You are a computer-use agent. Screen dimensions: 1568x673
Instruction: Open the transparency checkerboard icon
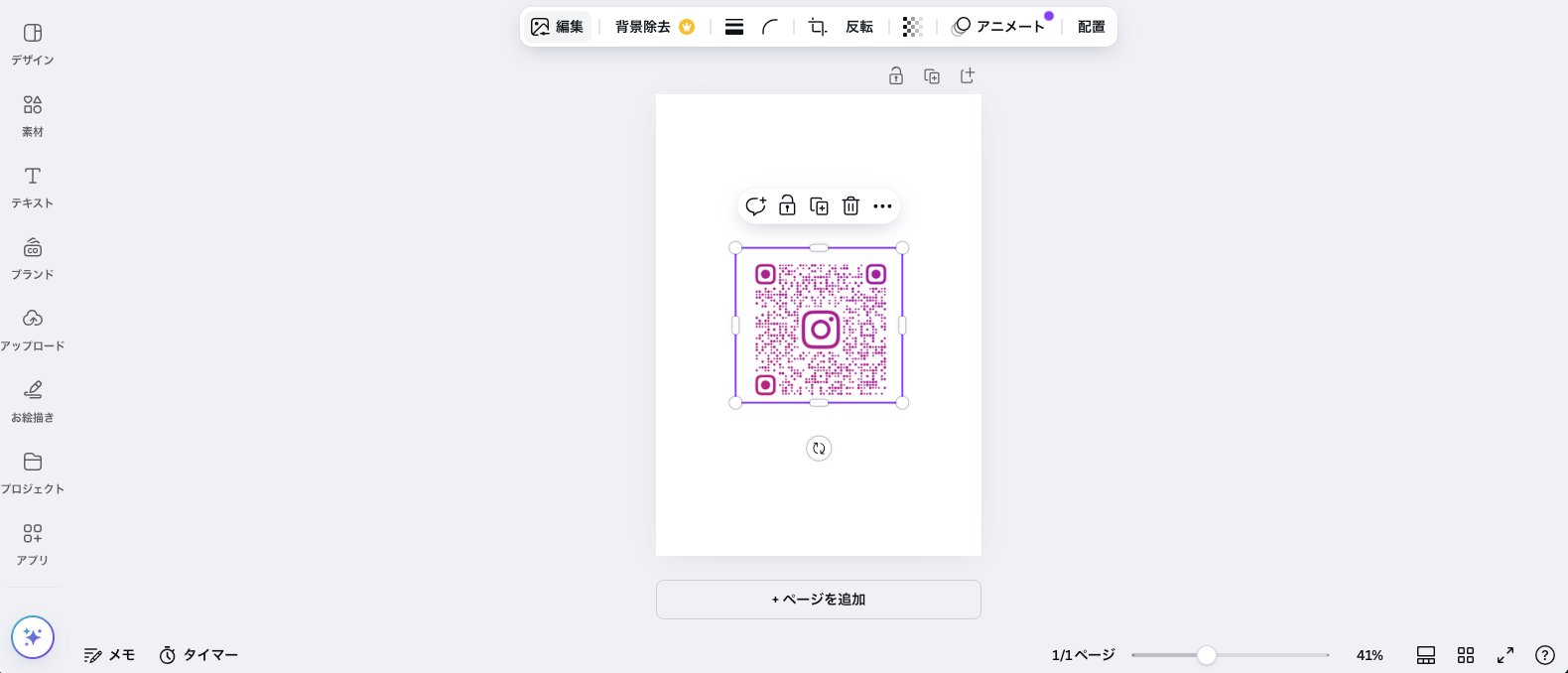(x=913, y=27)
